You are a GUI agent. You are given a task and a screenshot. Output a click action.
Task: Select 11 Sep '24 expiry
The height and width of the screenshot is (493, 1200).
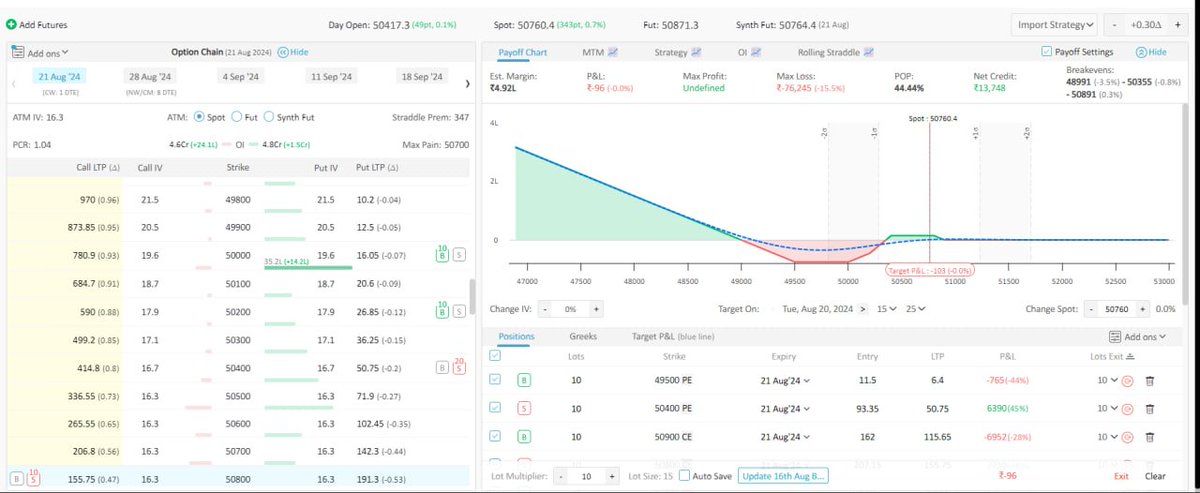click(332, 76)
